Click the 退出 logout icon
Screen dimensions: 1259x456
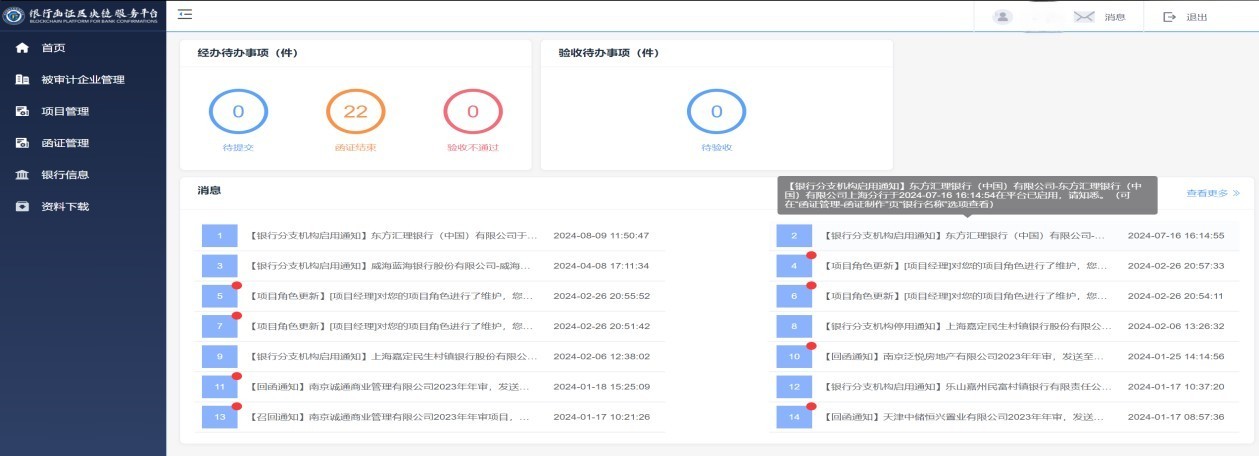tap(1169, 17)
